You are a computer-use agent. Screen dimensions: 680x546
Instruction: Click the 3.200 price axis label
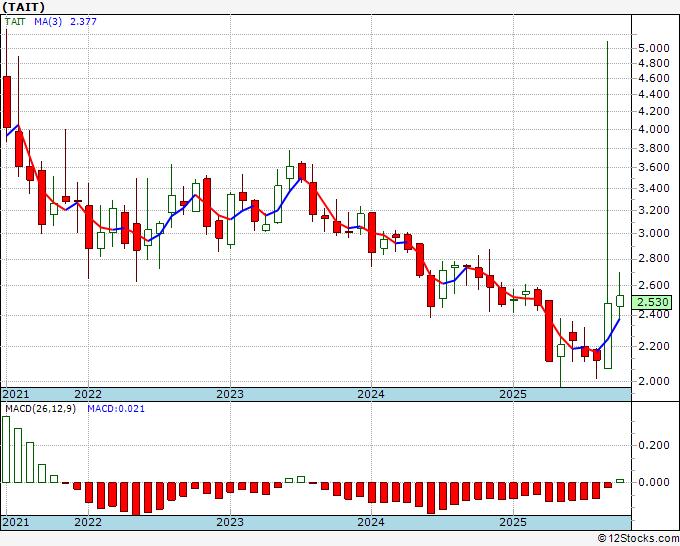coord(654,210)
